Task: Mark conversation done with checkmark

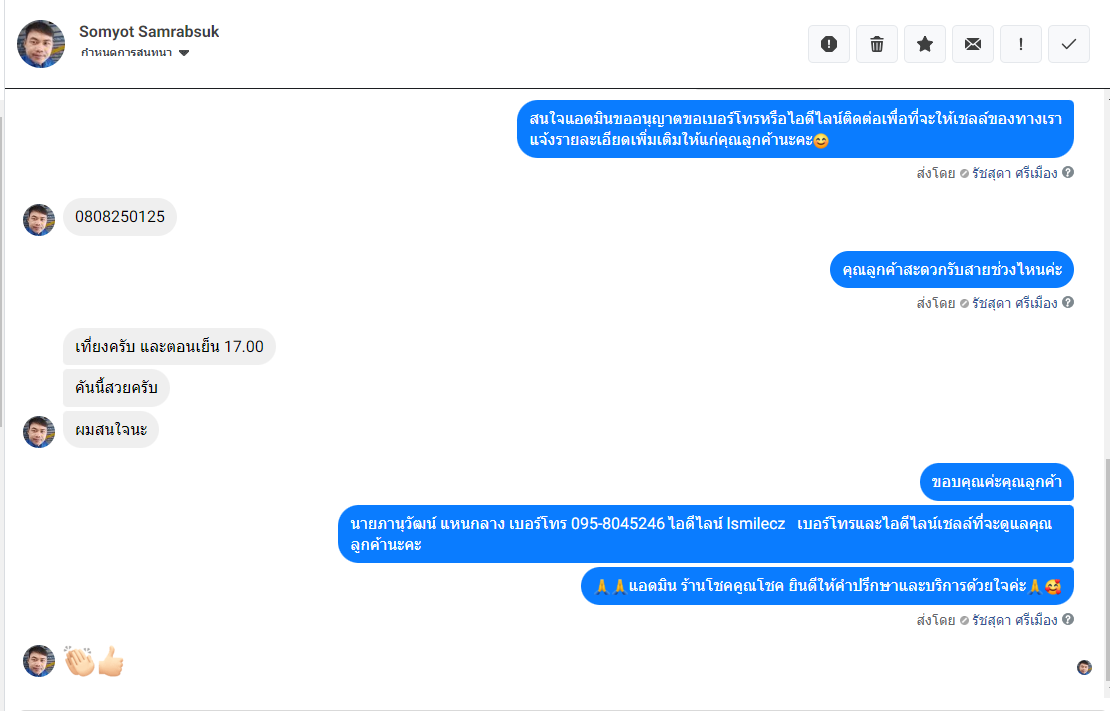Action: tap(1068, 44)
